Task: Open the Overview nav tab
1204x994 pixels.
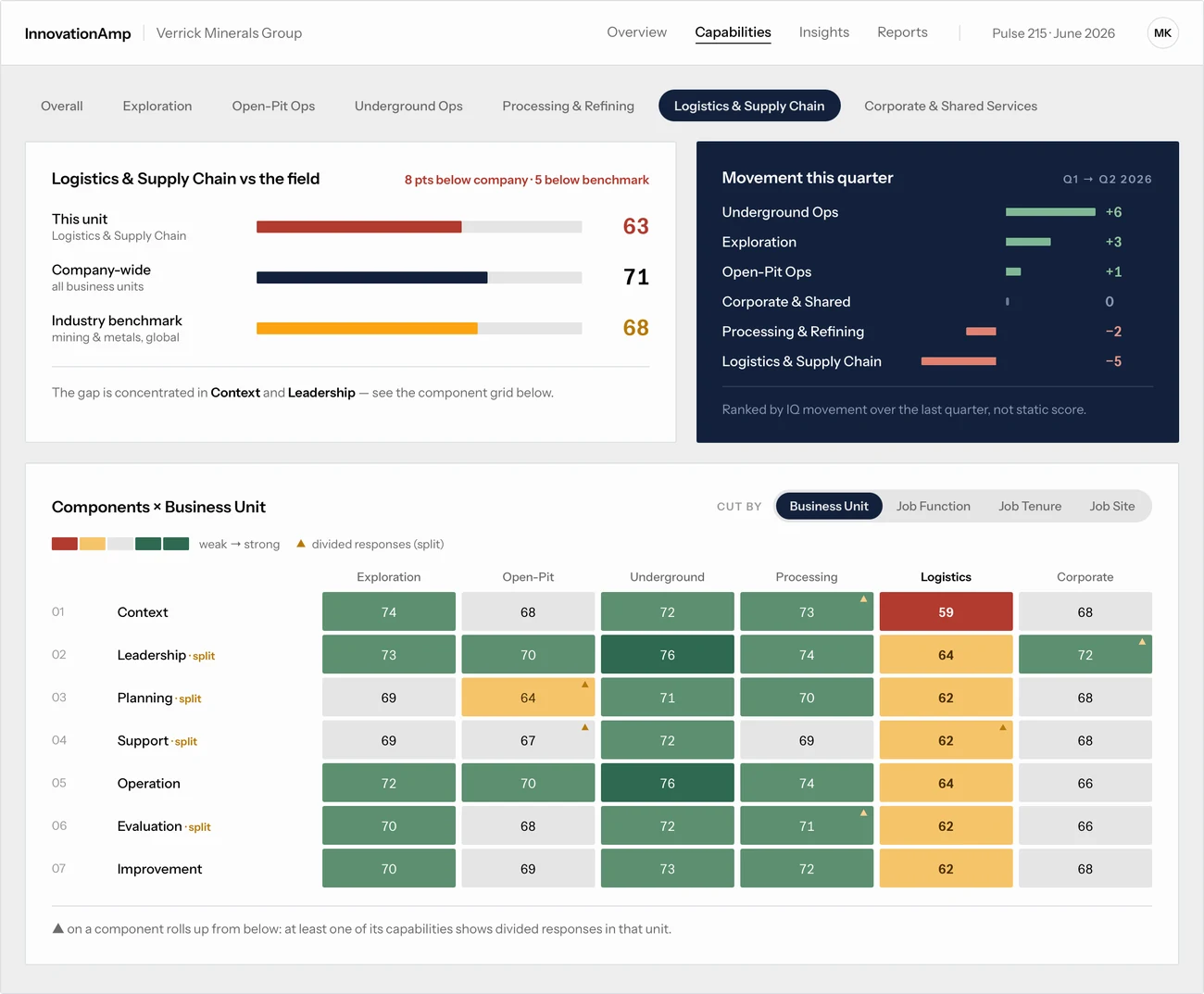Action: (636, 32)
